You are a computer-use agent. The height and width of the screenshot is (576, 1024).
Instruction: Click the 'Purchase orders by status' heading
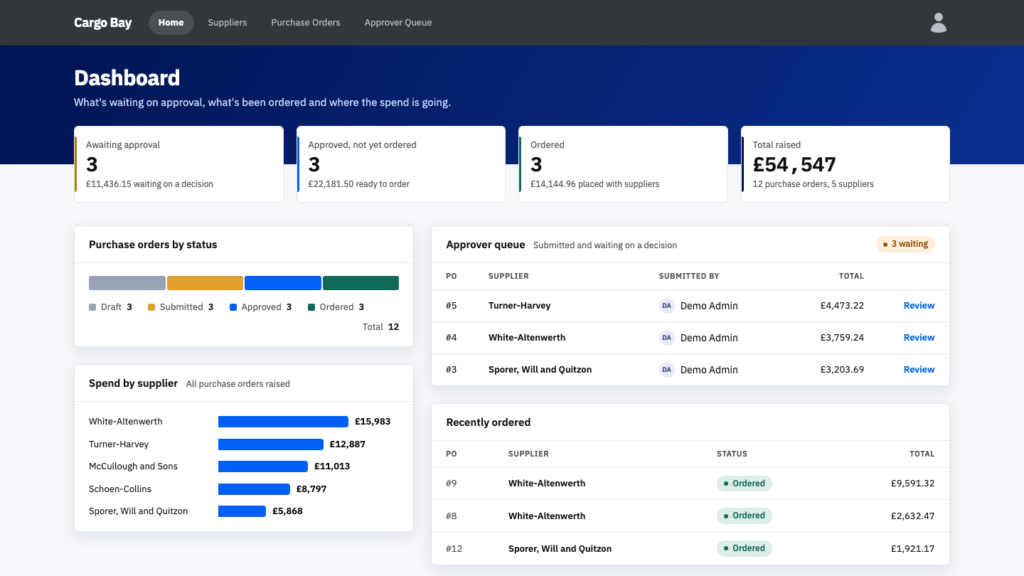(x=153, y=245)
